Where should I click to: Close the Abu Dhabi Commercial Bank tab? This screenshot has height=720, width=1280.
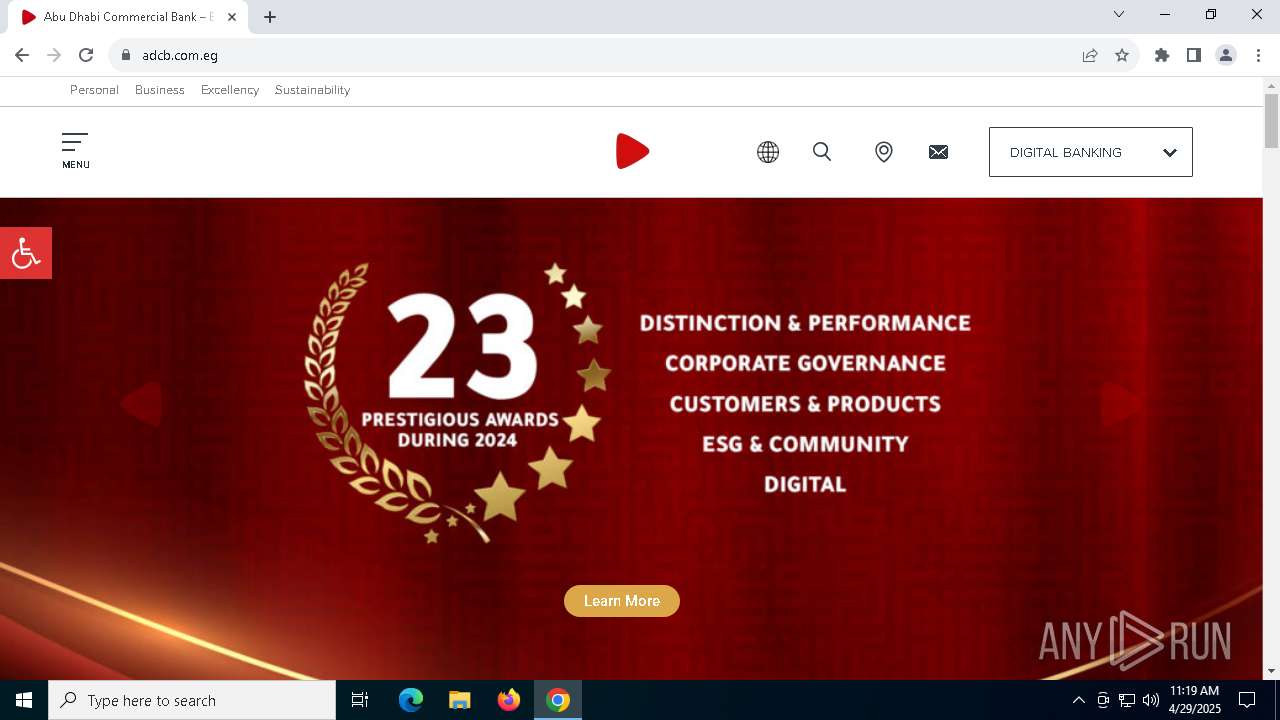click(232, 17)
